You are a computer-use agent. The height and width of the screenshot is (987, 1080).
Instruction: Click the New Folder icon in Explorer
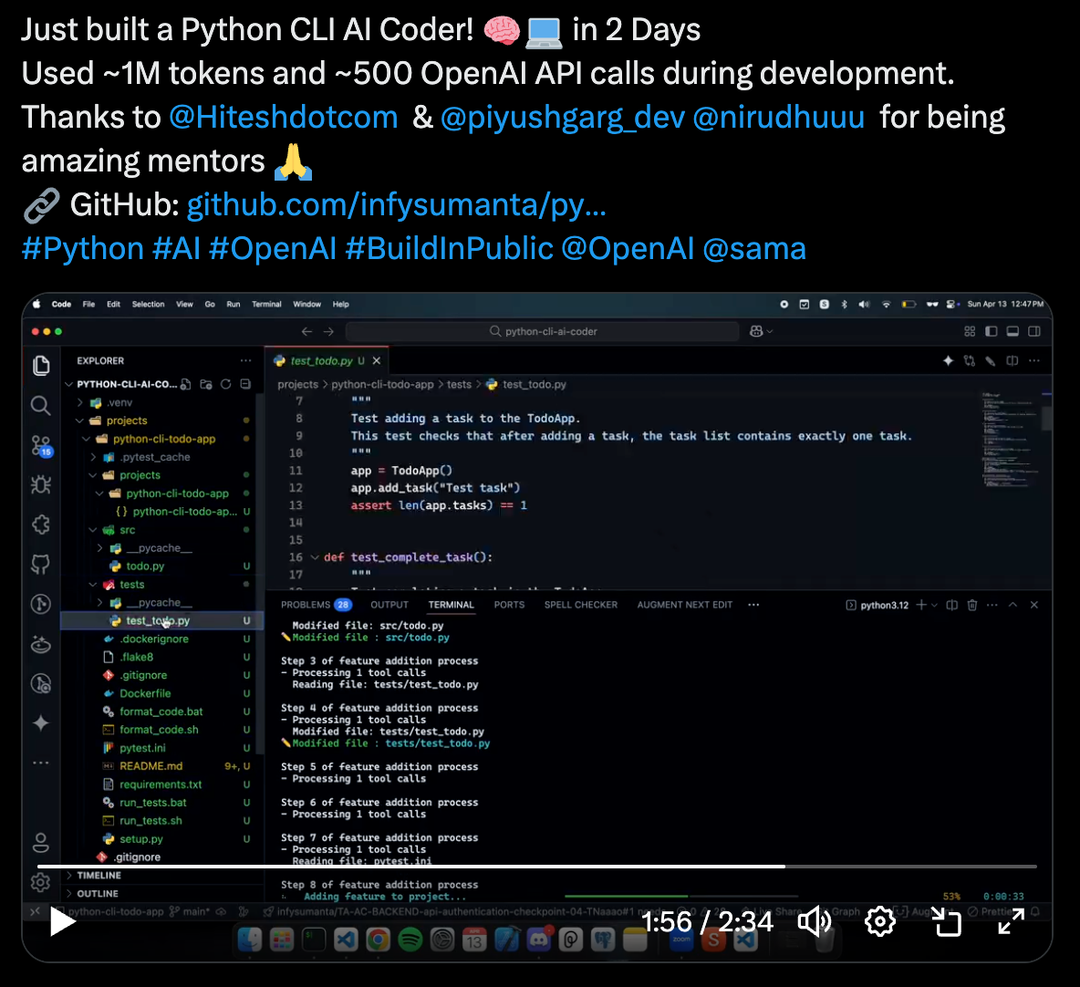pos(206,383)
